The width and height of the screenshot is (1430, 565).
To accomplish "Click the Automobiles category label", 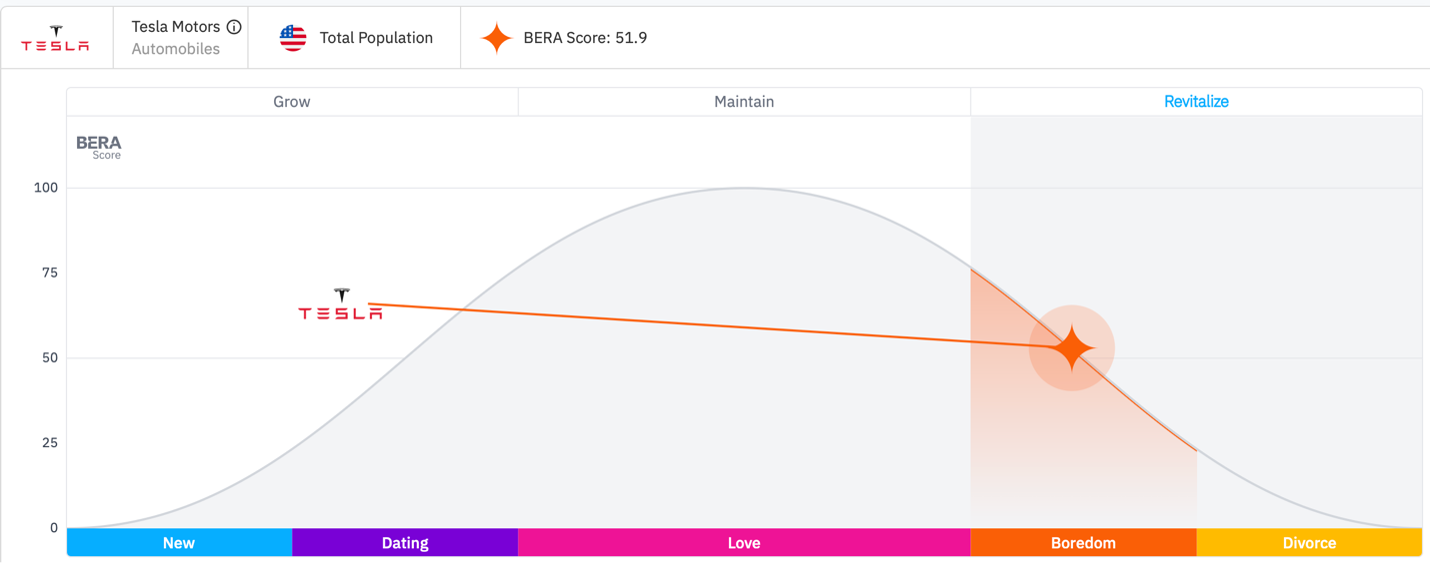I will click(176, 49).
